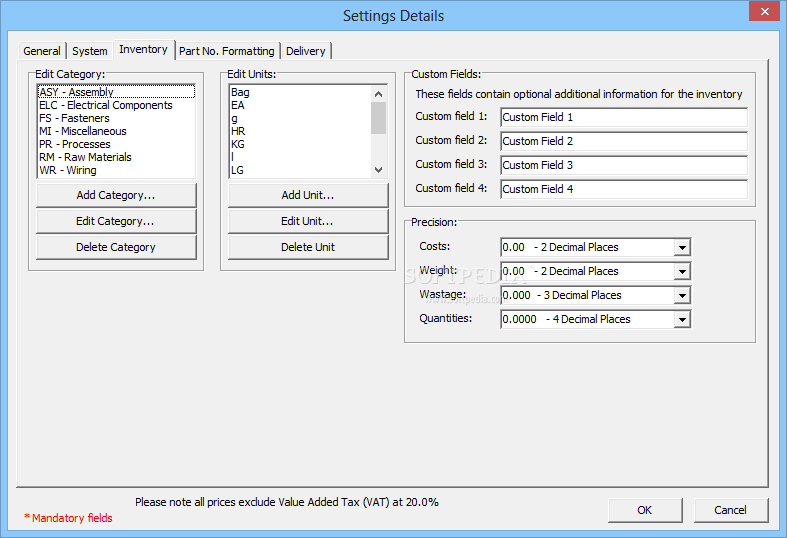Viewport: 787px width, 538px height.
Task: Open the System tab
Action: [90, 51]
